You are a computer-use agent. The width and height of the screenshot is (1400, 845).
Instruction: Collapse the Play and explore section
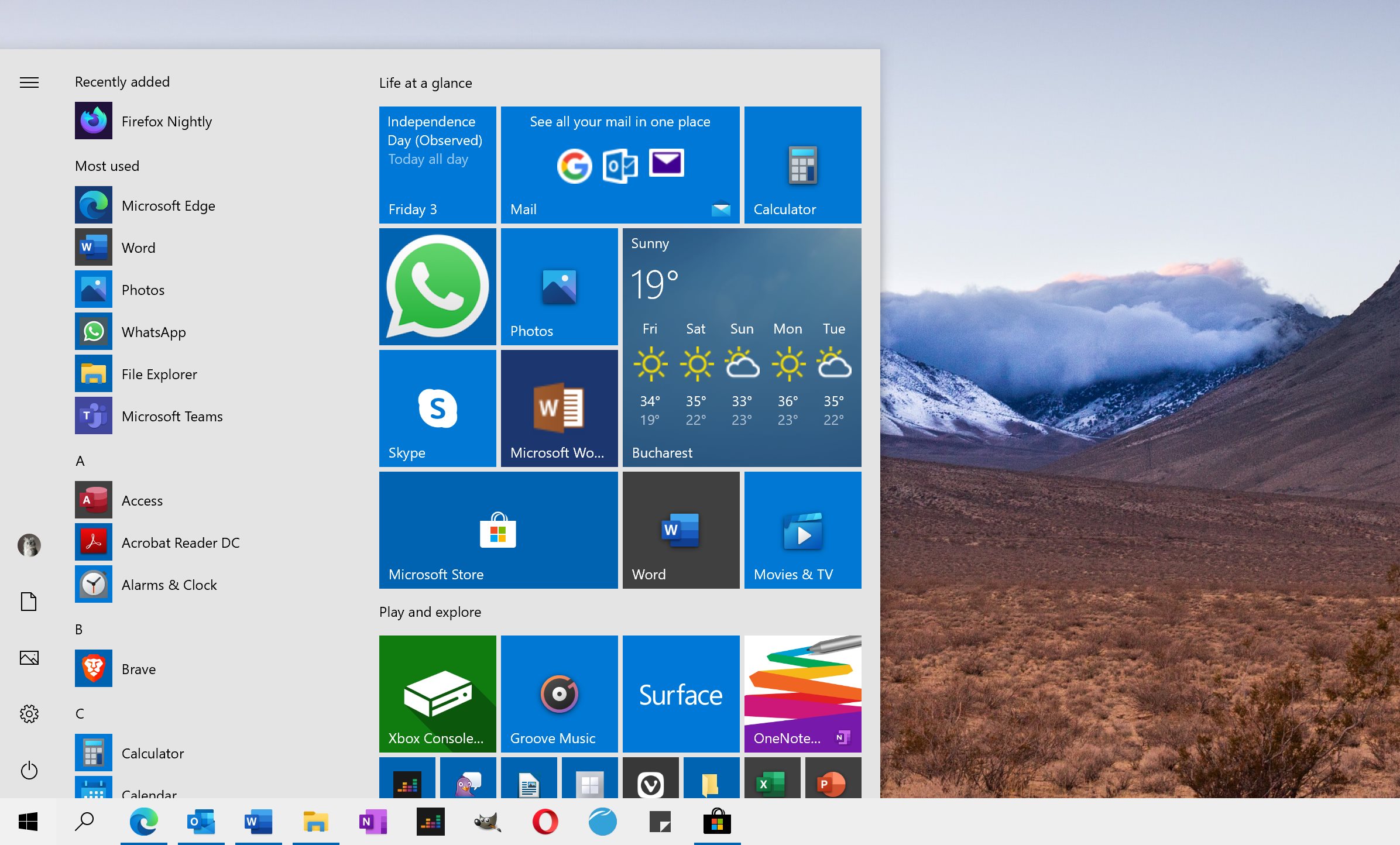tap(430, 612)
